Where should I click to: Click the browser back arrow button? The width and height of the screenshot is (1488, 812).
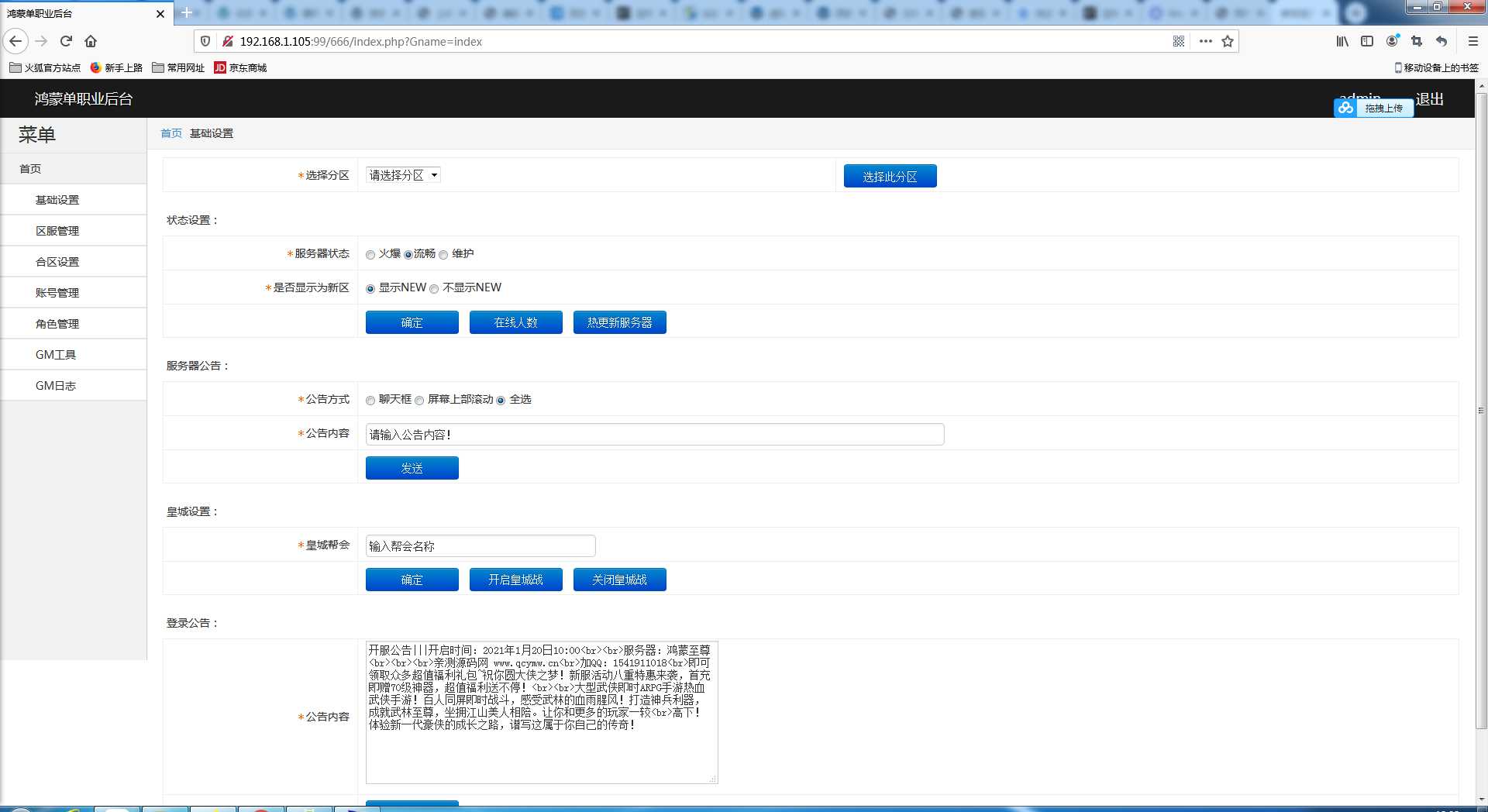(x=15, y=41)
